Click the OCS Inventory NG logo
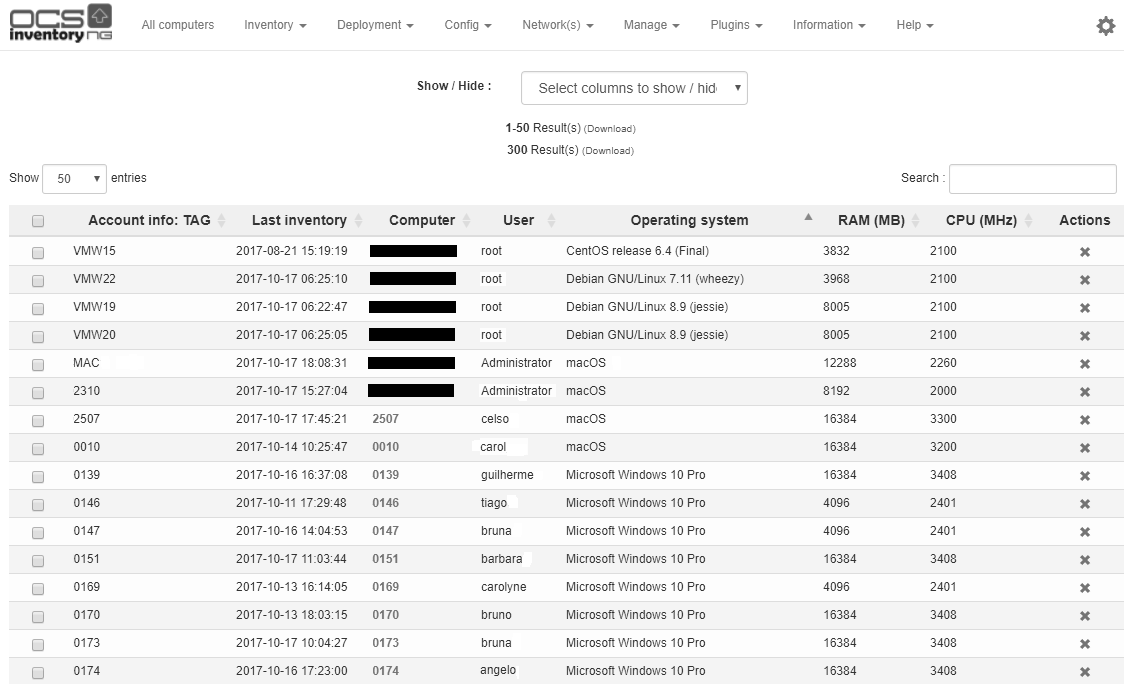This screenshot has height=684, width=1124. (x=60, y=22)
